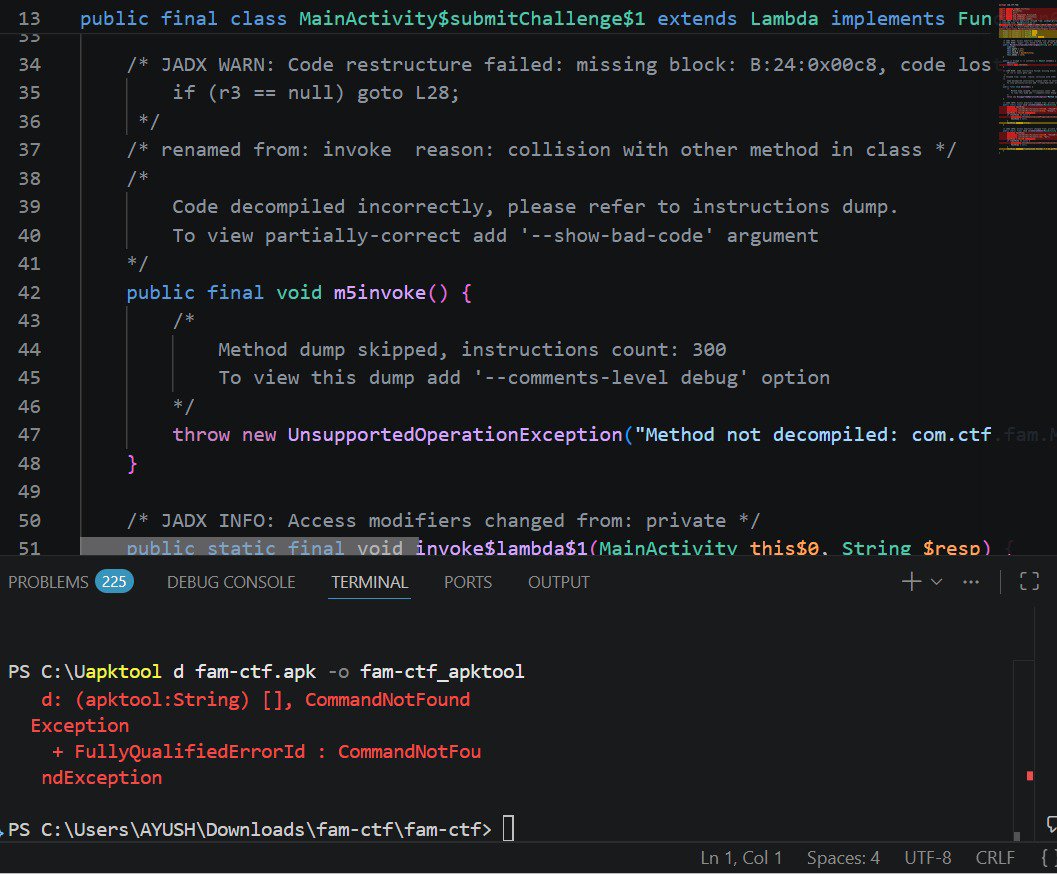The image size is (1057, 874).
Task: Switch to the OUTPUT tab
Action: [559, 582]
